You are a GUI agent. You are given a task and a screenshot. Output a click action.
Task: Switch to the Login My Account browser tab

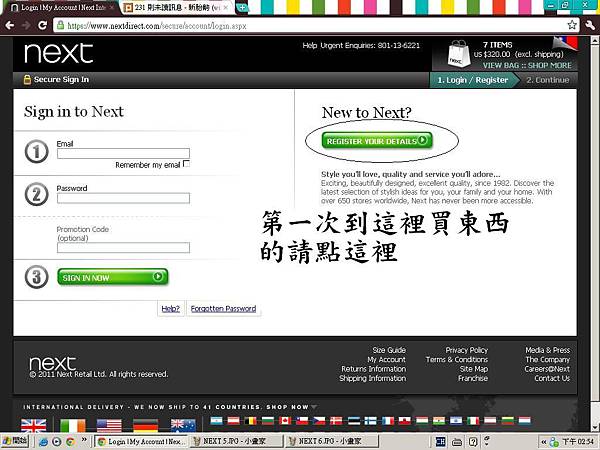[x=63, y=7]
